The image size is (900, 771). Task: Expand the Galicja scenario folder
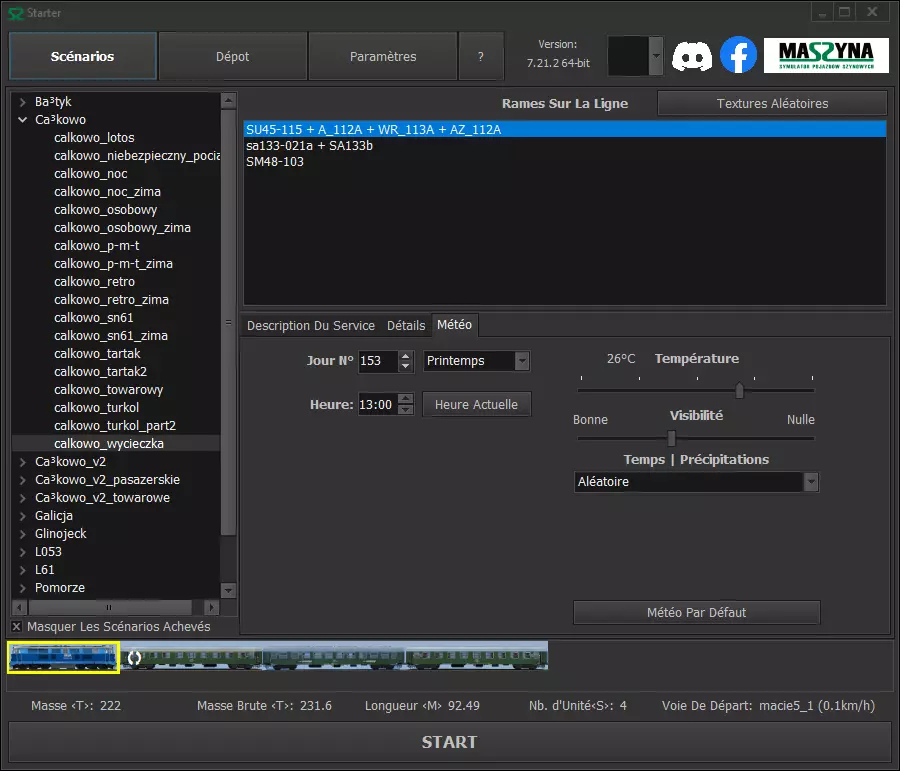24,516
